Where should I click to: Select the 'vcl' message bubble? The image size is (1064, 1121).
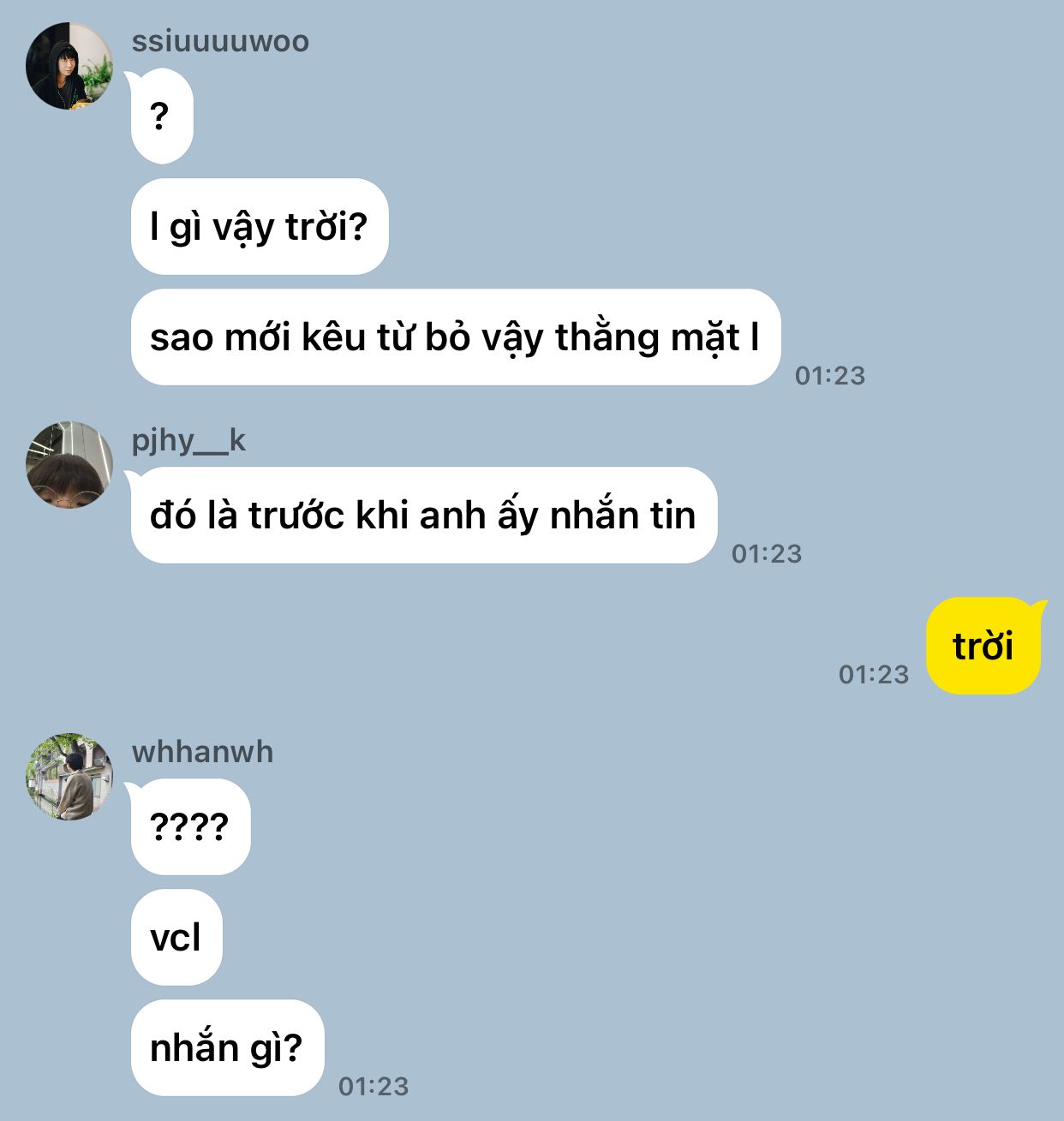176,938
